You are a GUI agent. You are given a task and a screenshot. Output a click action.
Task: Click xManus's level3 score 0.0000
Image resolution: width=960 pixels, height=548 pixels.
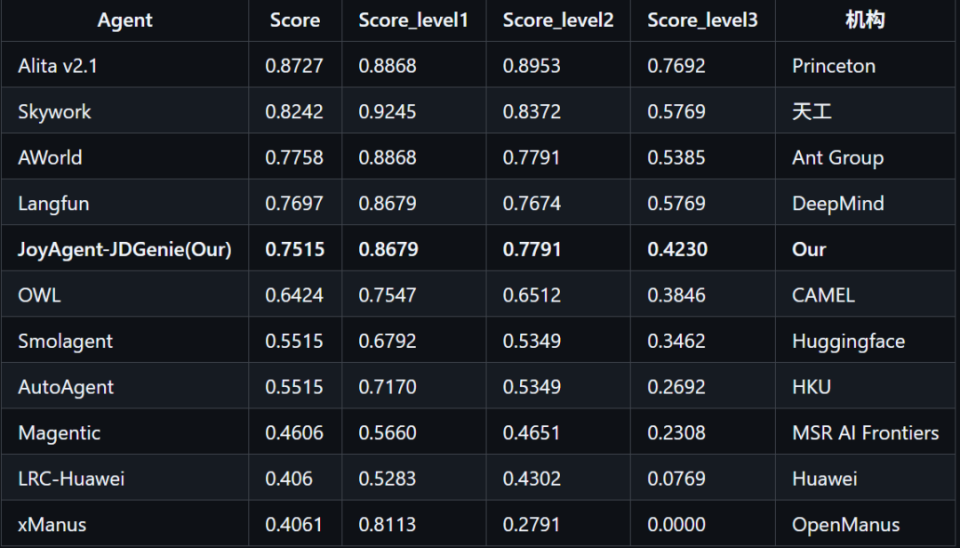[x=677, y=525]
